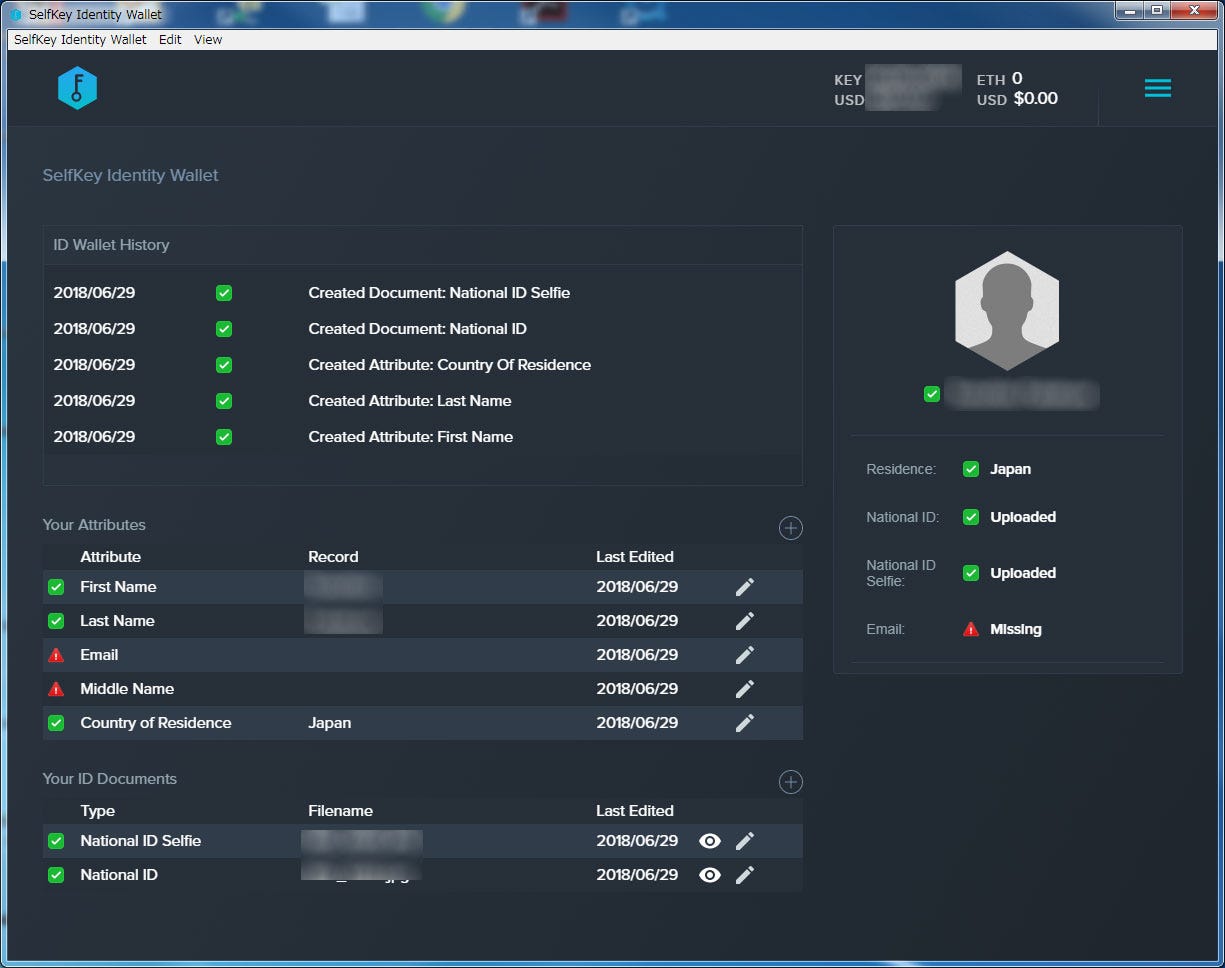The image size is (1225, 968).
Task: View the National ID Selfie file eye icon
Action: tap(710, 841)
